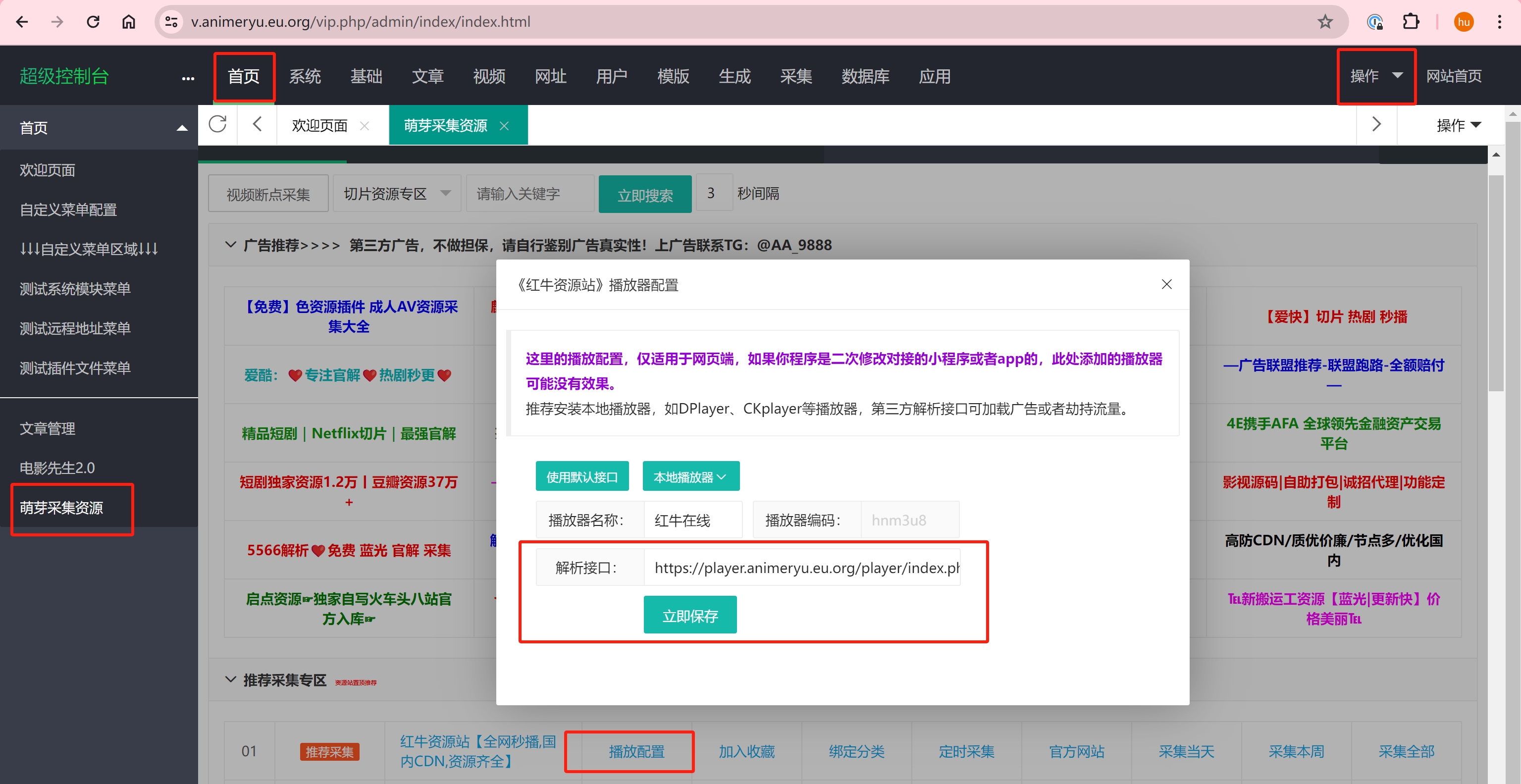
Task: Open the 切片资源专区 dropdown
Action: 396,194
